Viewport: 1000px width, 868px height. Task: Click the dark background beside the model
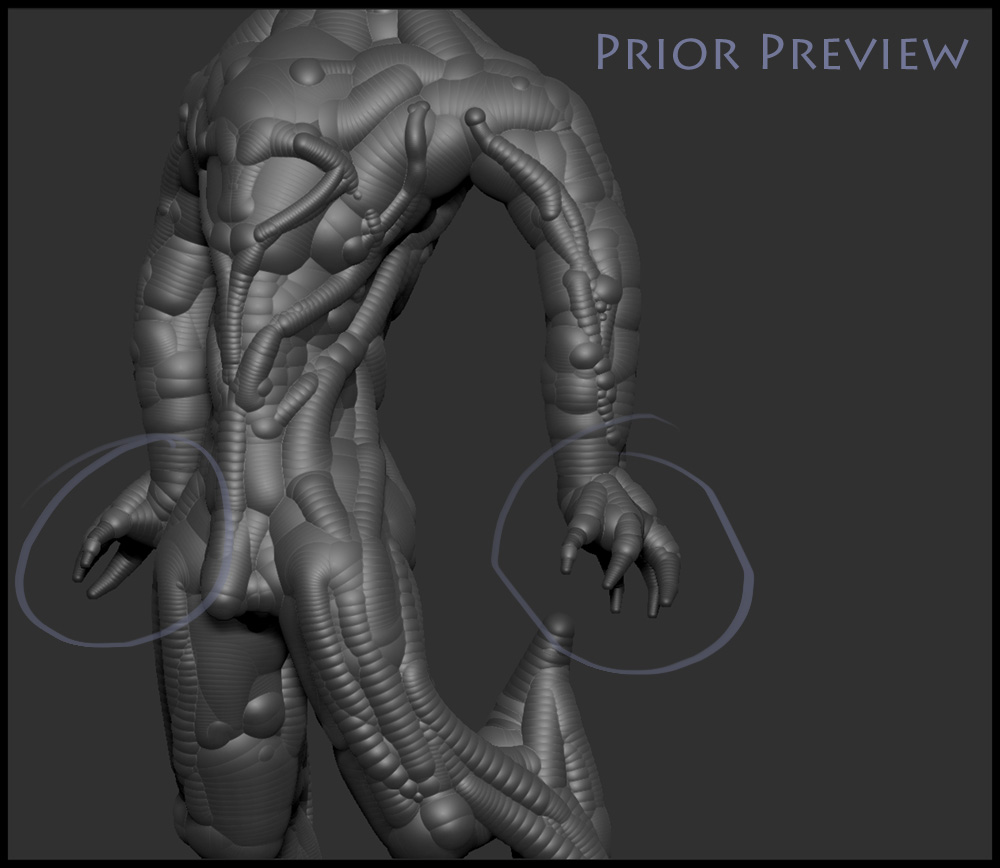(x=850, y=400)
